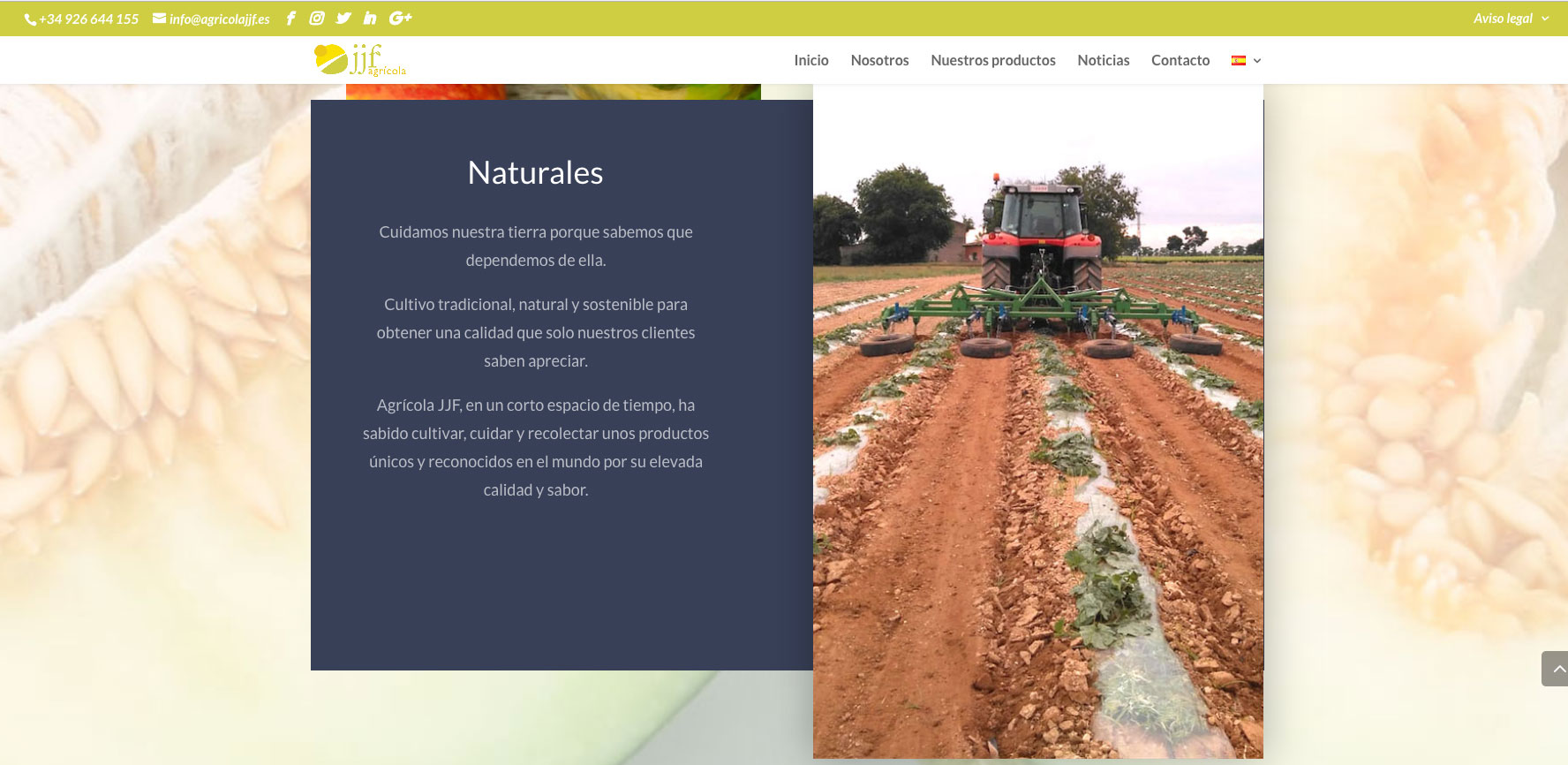Open the Nosotros menu item
The image size is (1568, 765).
pos(879,60)
